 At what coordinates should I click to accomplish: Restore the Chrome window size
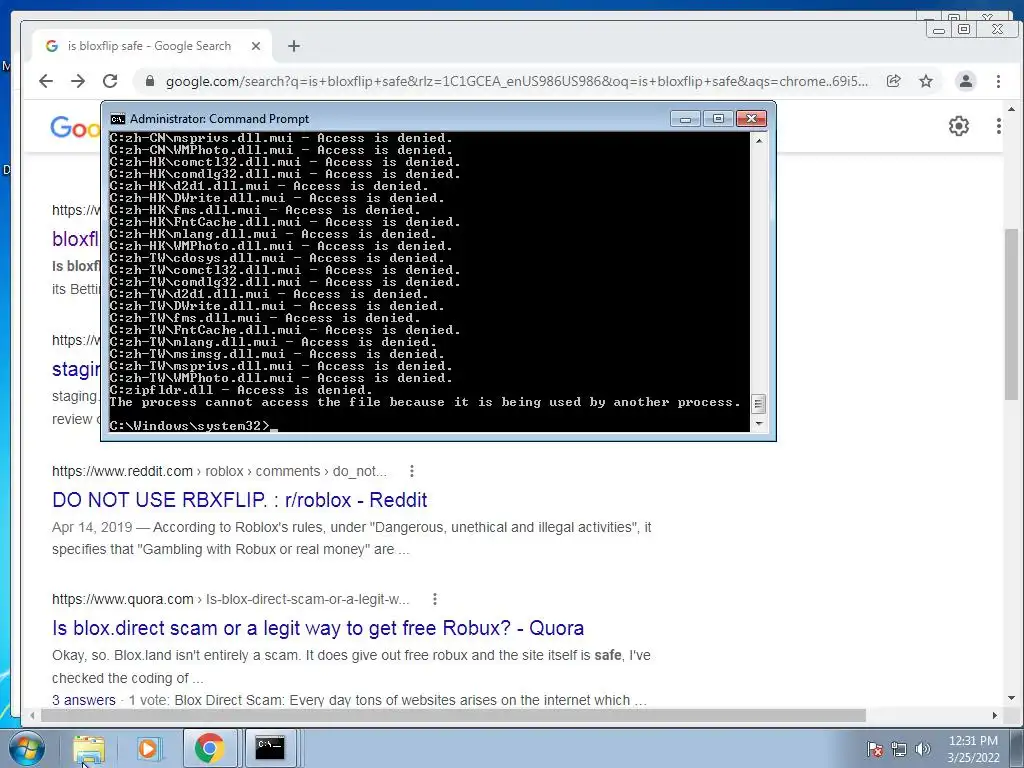pyautogui.click(x=963, y=29)
